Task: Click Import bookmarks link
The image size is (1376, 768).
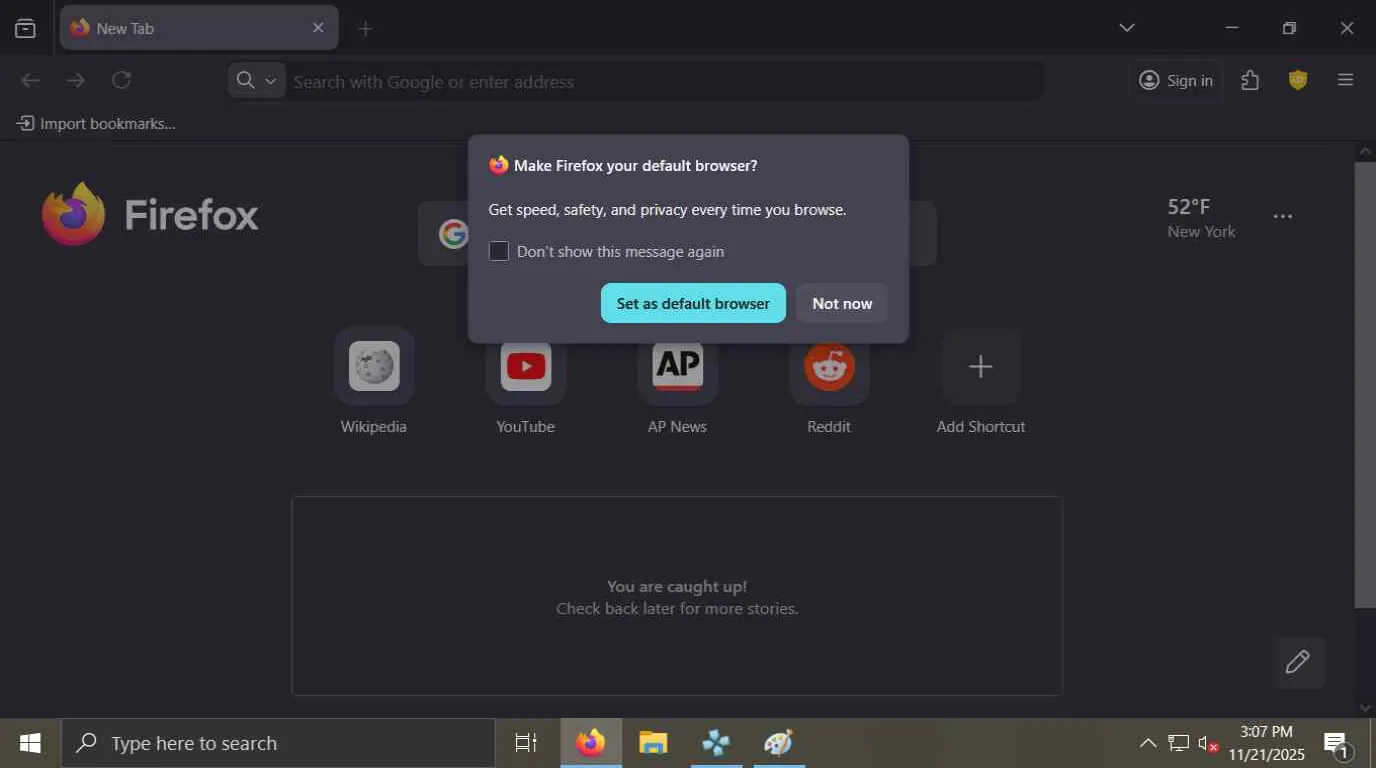Action: pos(96,124)
